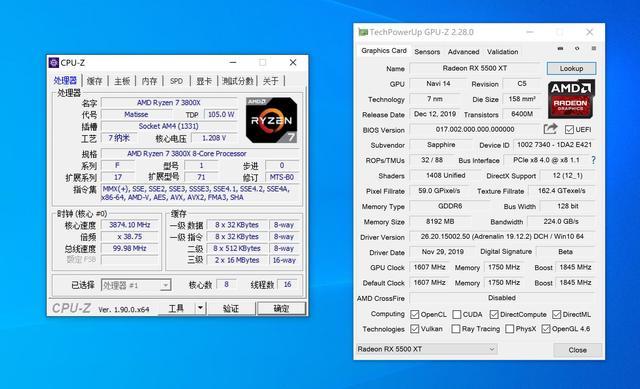The width and height of the screenshot is (640, 389).
Task: Switch to the 测试分数 tab in CPU-Z
Action: coord(238,81)
